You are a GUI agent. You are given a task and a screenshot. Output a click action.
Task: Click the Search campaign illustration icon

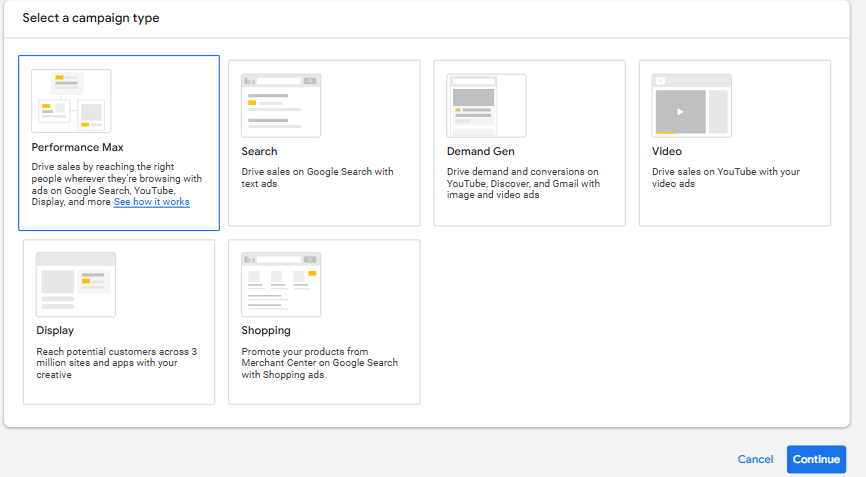[x=281, y=105]
